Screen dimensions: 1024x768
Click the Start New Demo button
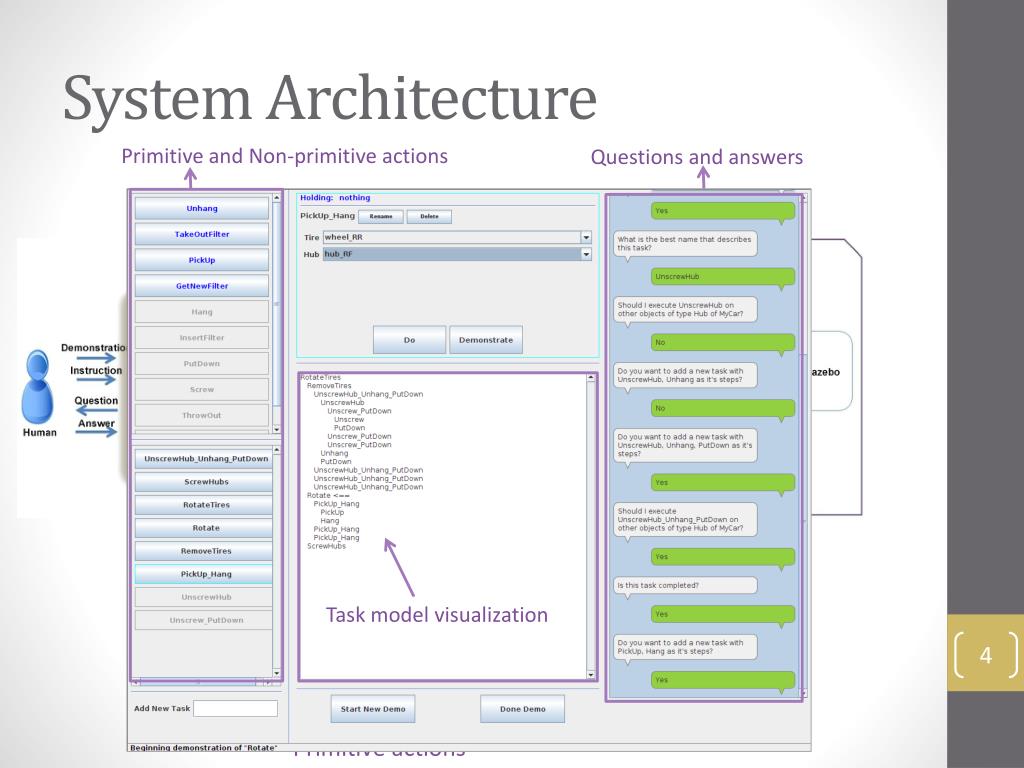373,709
